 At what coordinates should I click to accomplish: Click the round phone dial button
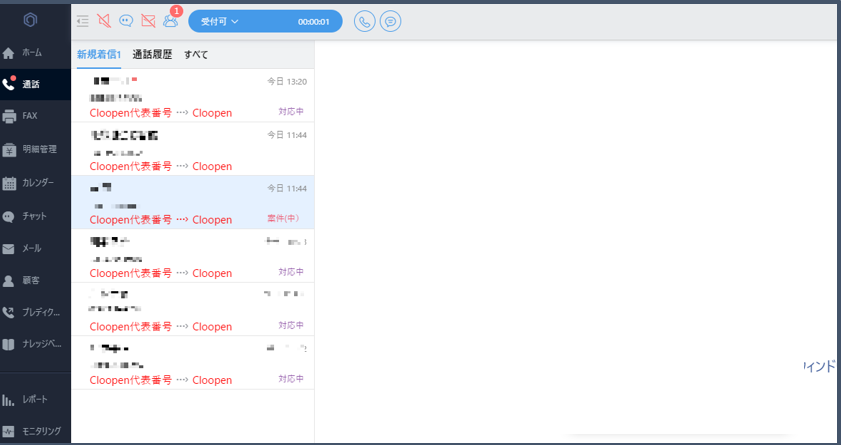click(x=365, y=21)
